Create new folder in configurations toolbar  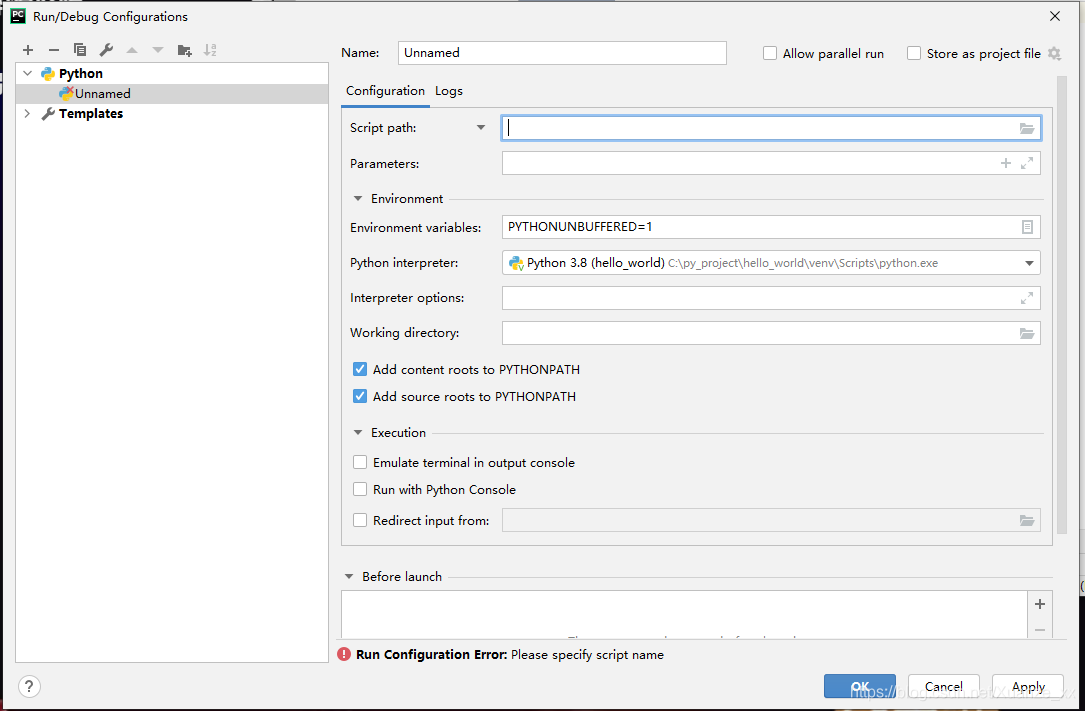[185, 50]
